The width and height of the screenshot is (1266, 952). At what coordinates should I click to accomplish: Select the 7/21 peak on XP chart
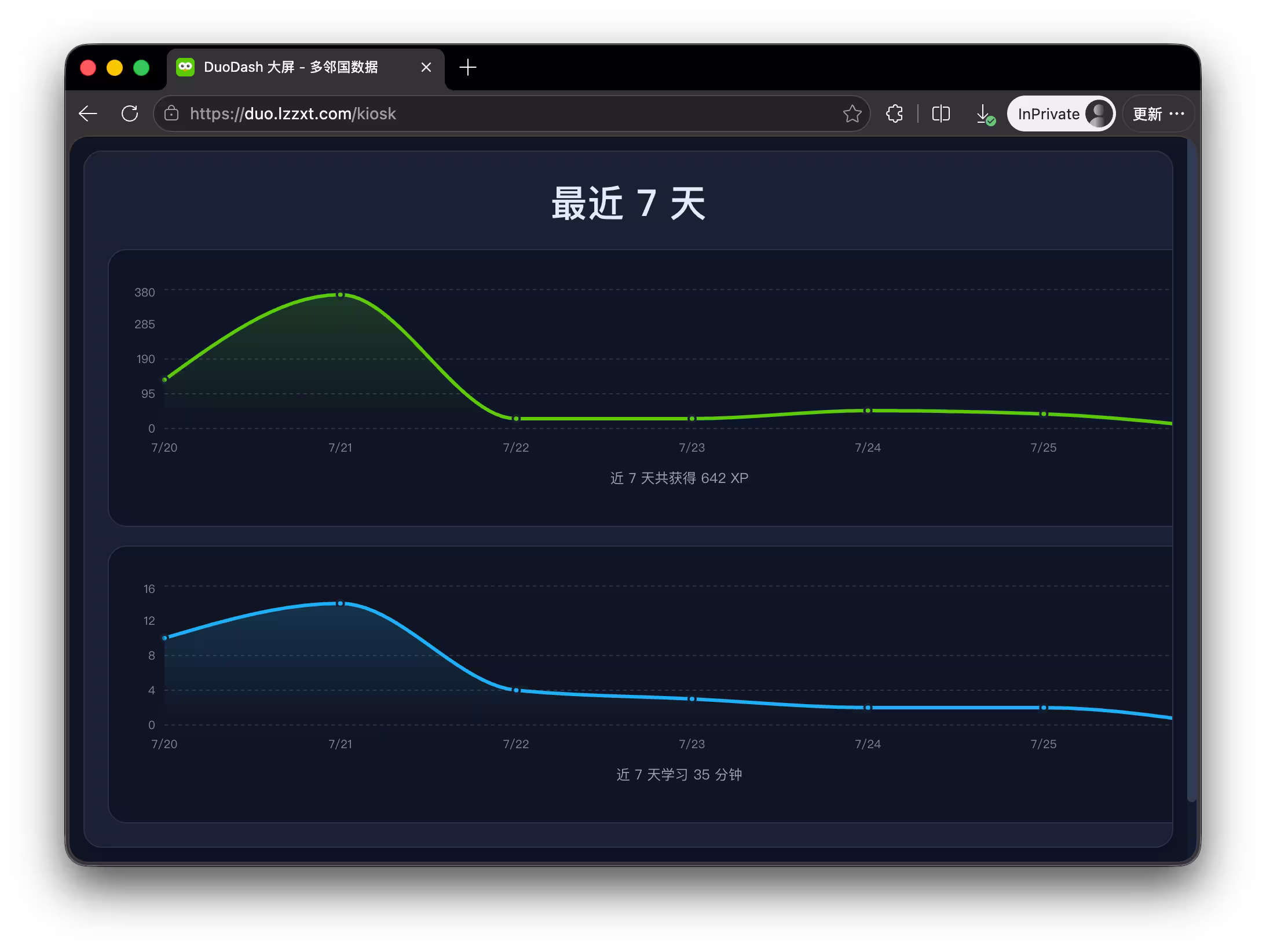click(x=341, y=295)
